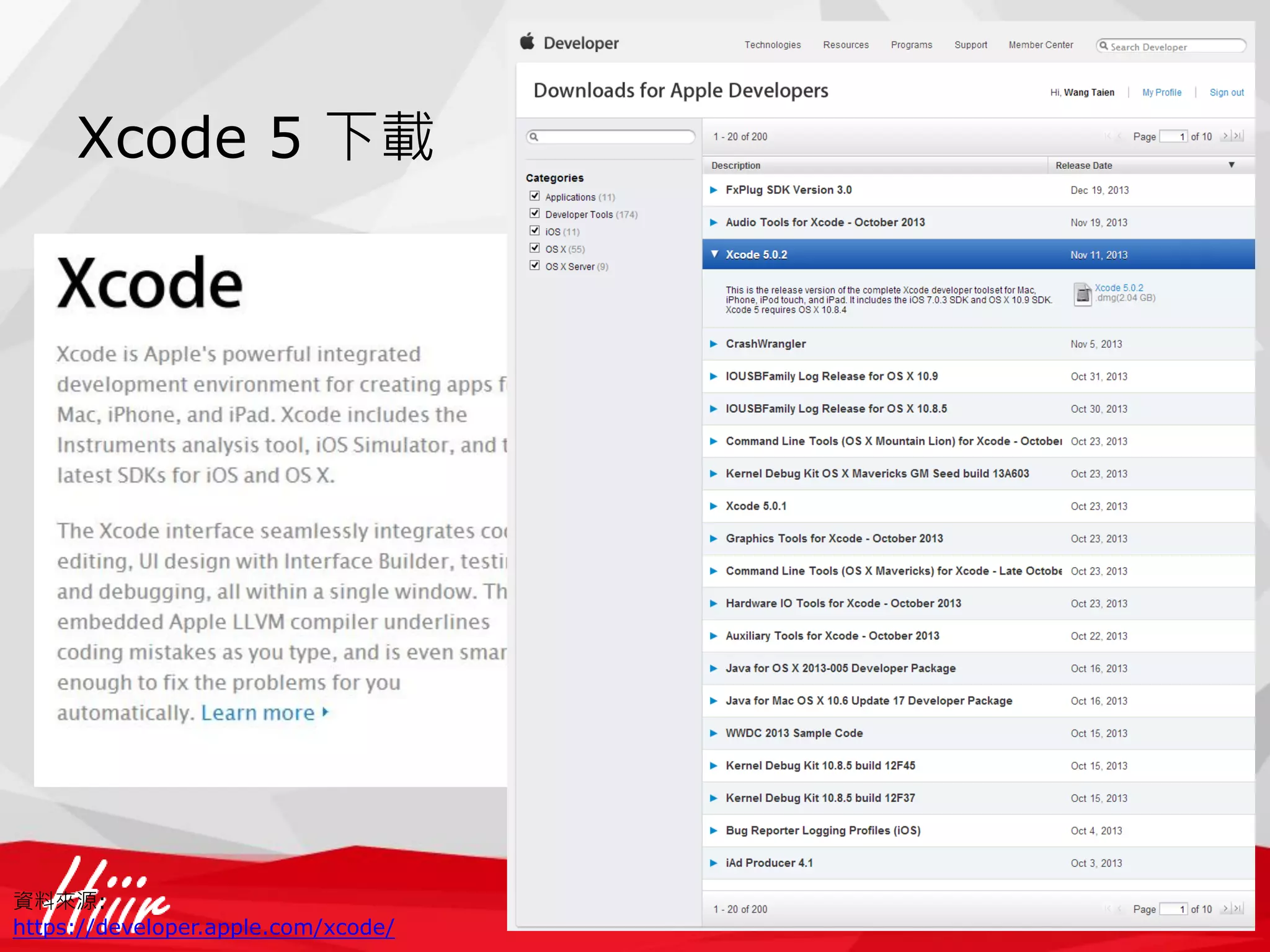Expand Java for OS X 2013-005 Developer Package
Image resolution: width=1270 pixels, height=952 pixels.
714,668
